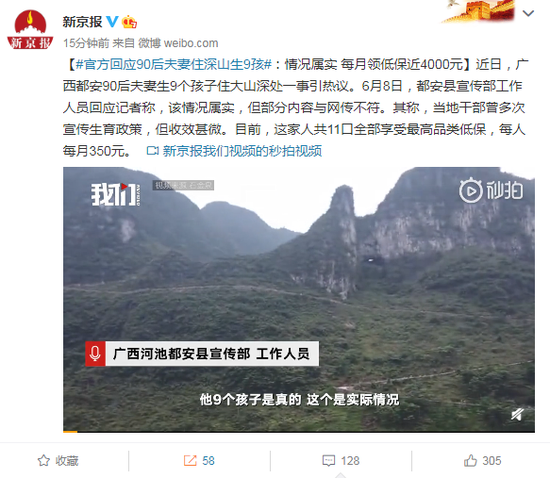Click the 新京报 profile avatar
The width and height of the screenshot is (550, 478).
30,29
